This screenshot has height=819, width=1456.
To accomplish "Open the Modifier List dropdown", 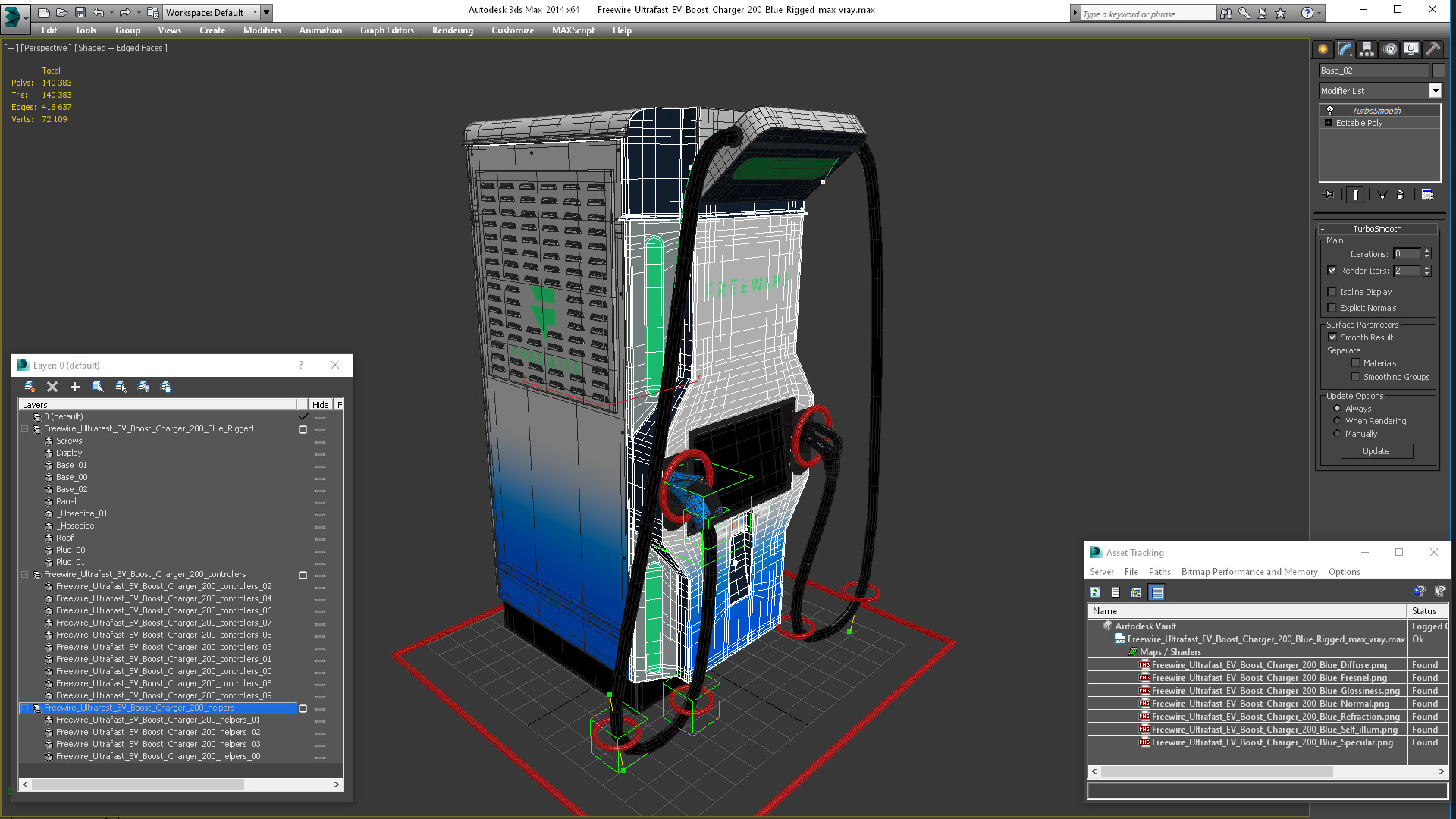I will 1435,91.
